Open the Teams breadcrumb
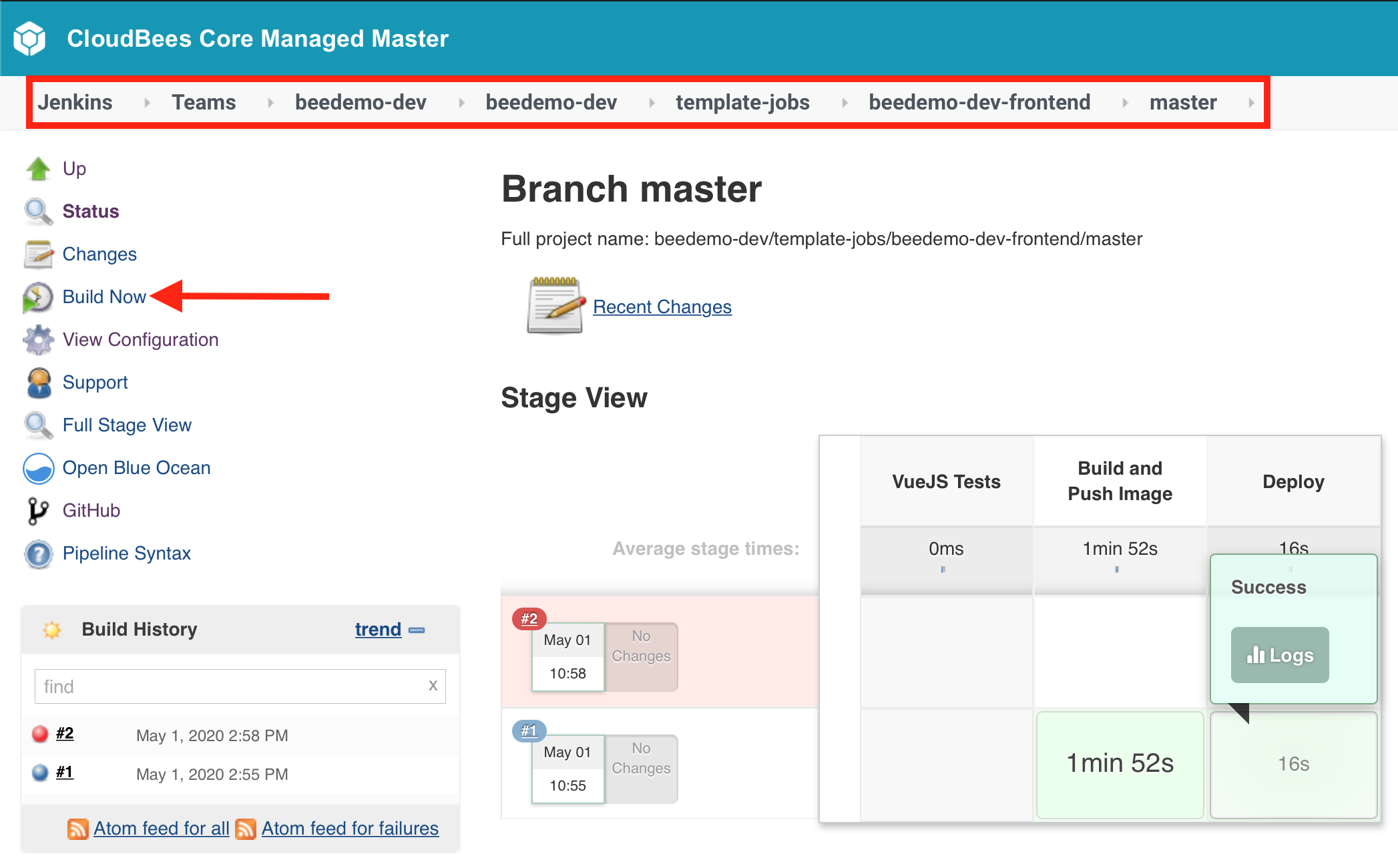1398x868 pixels. [204, 102]
